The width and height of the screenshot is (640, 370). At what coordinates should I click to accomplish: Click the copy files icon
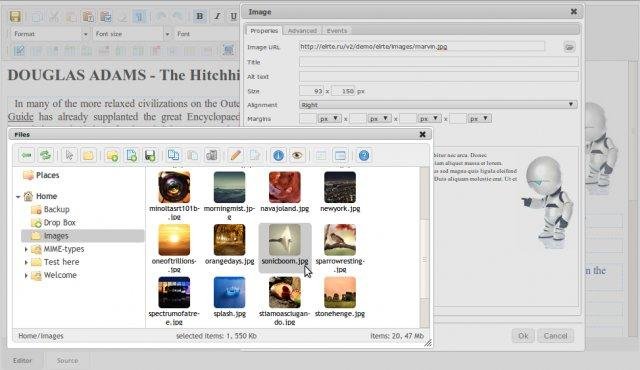tap(174, 155)
